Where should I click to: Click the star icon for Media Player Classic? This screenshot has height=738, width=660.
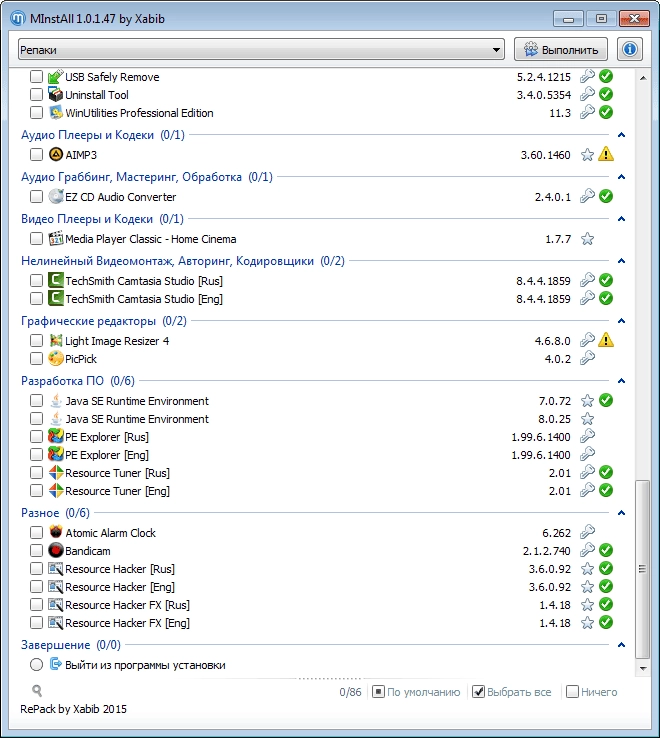coord(587,239)
